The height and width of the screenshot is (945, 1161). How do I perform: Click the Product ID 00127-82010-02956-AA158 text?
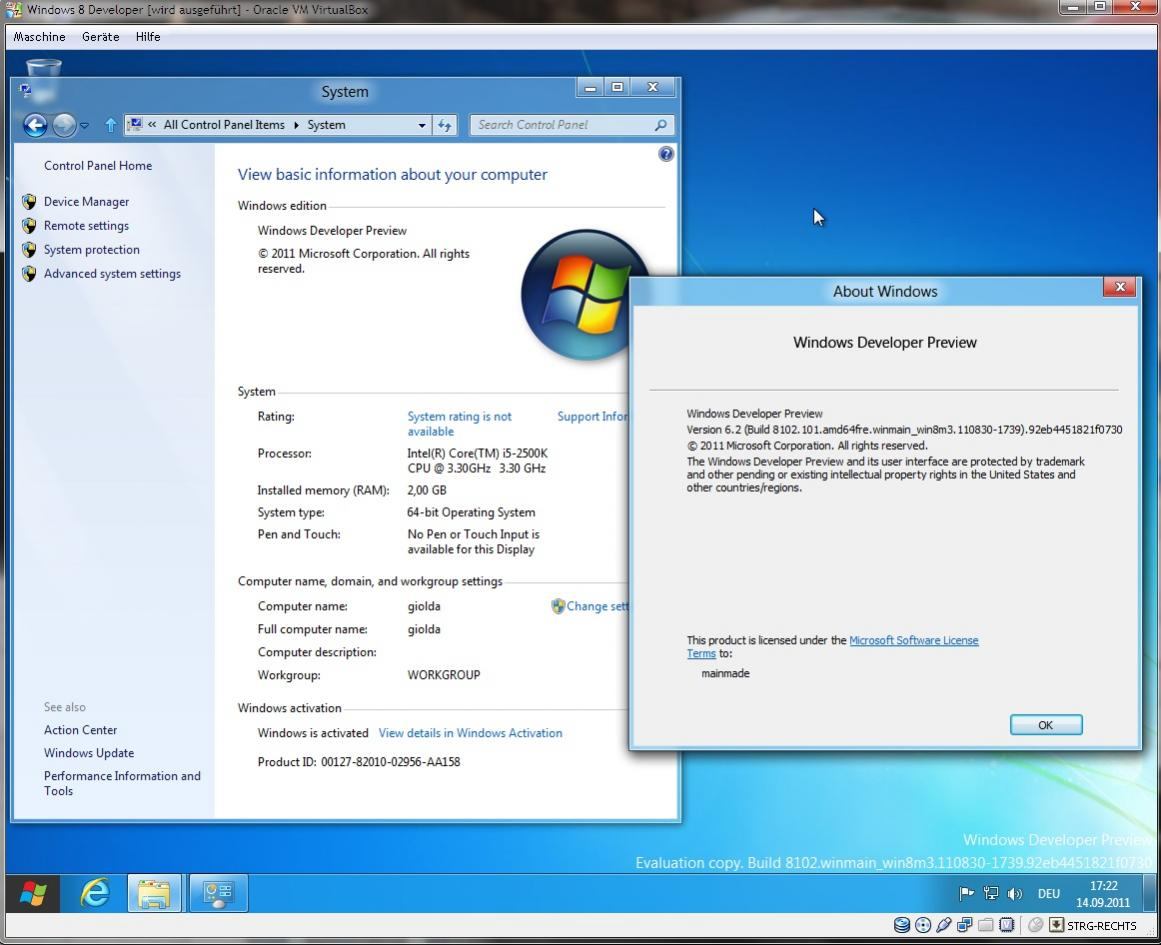click(x=359, y=761)
